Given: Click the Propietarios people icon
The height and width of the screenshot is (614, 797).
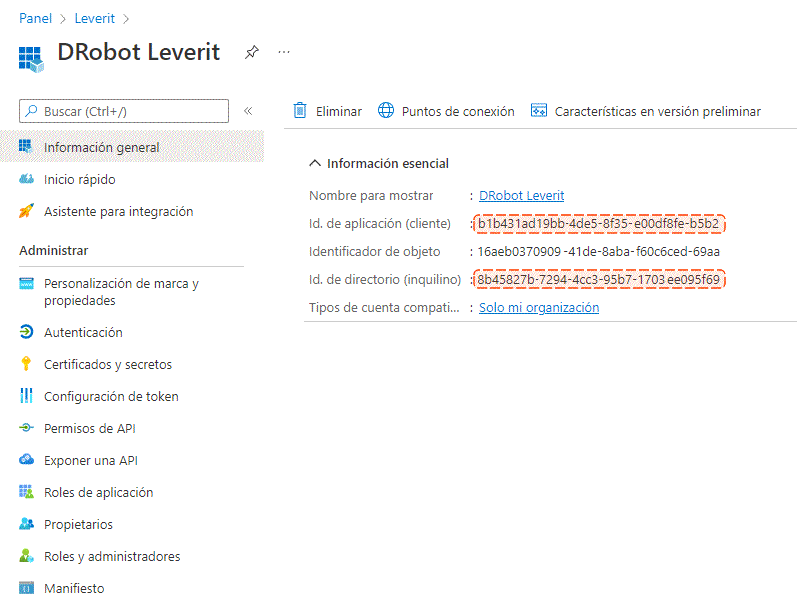Looking at the screenshot, I should click(26, 524).
